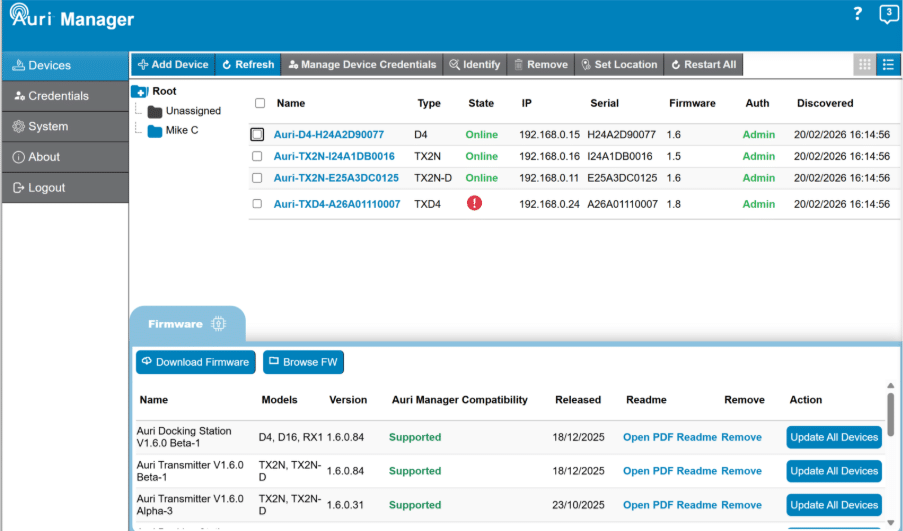Click the Discovered column header
The height and width of the screenshot is (531, 903).
[825, 104]
